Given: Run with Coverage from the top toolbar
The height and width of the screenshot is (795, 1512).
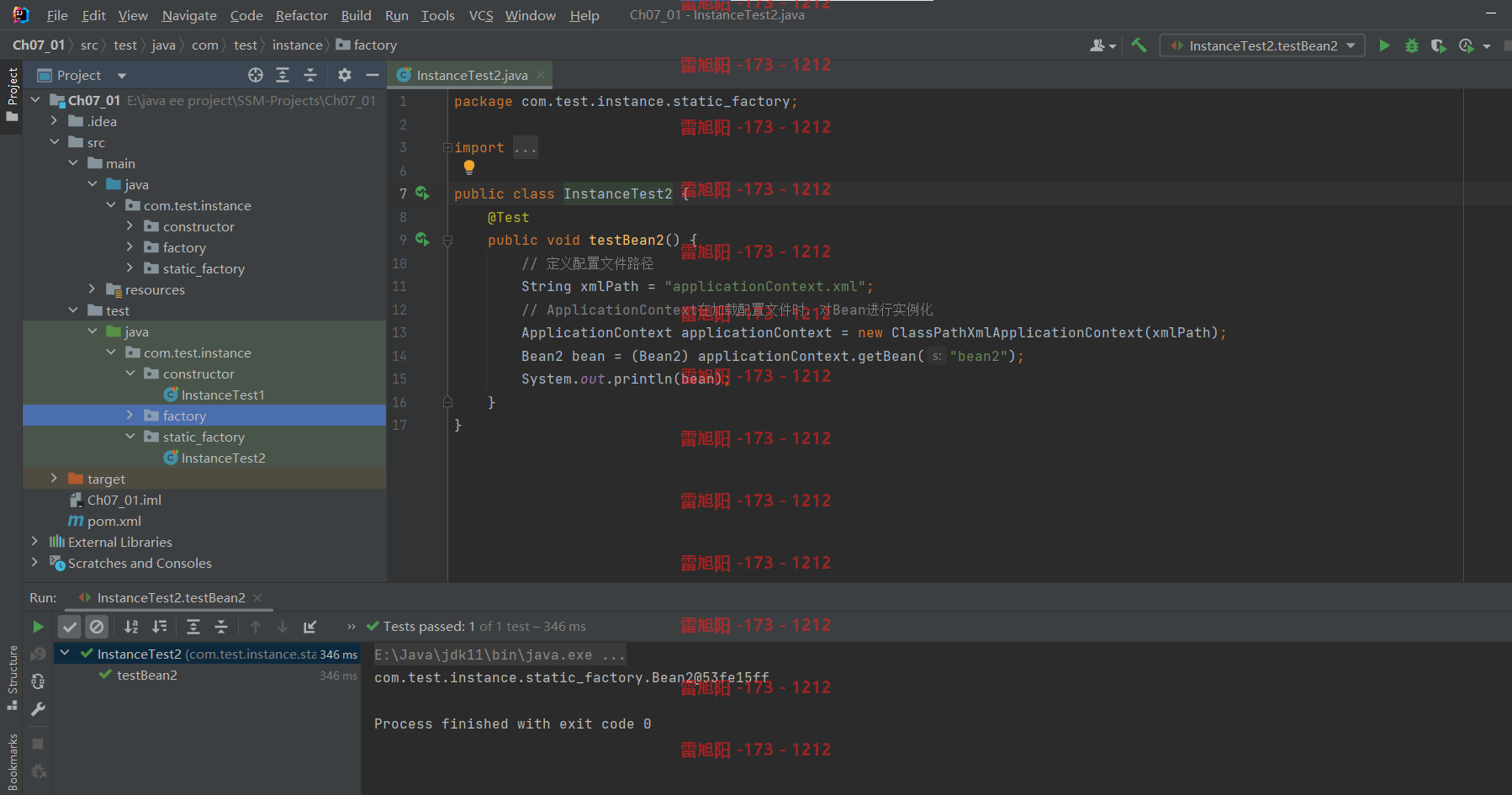Looking at the screenshot, I should (1439, 45).
